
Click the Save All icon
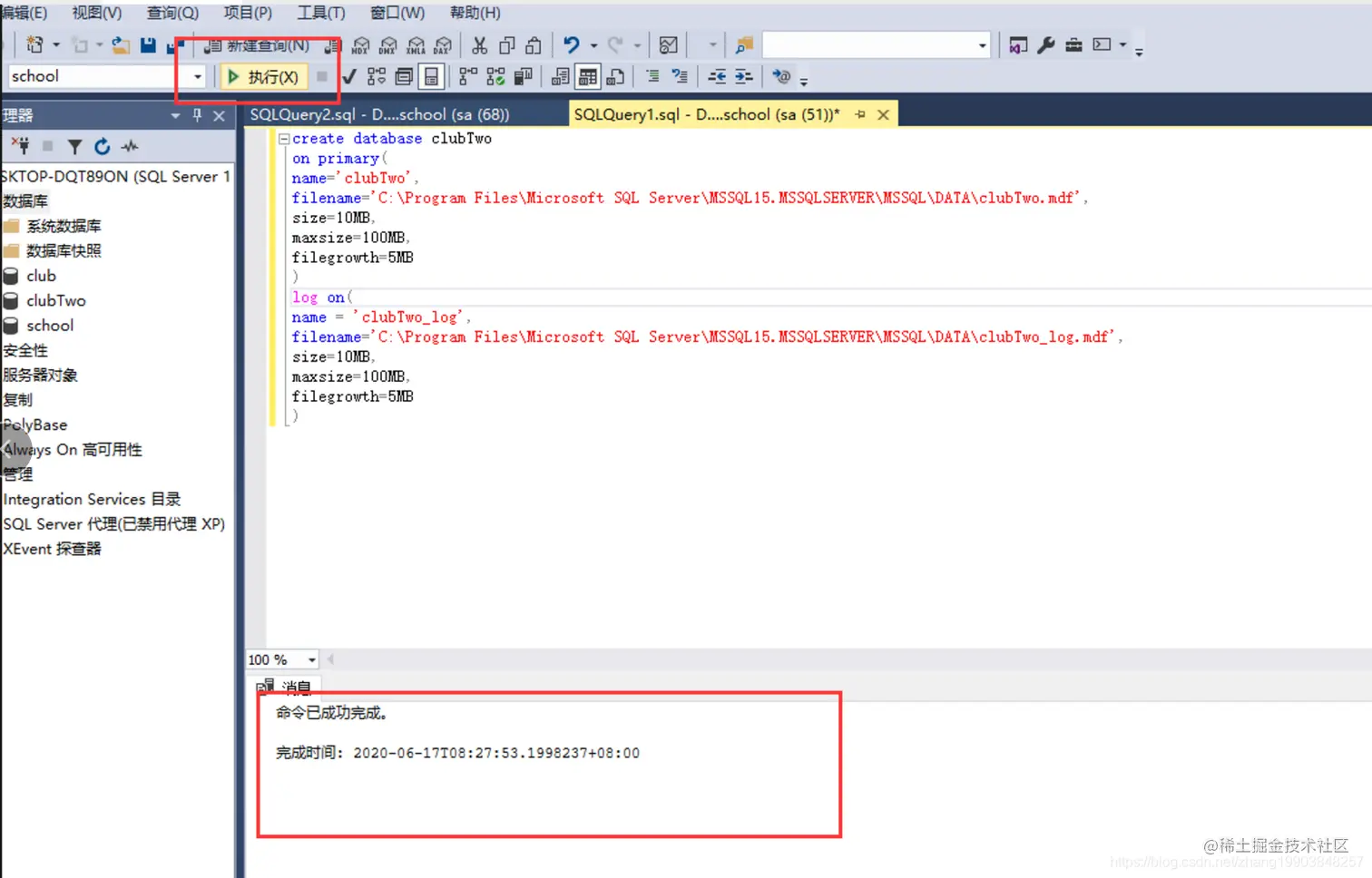(x=175, y=45)
